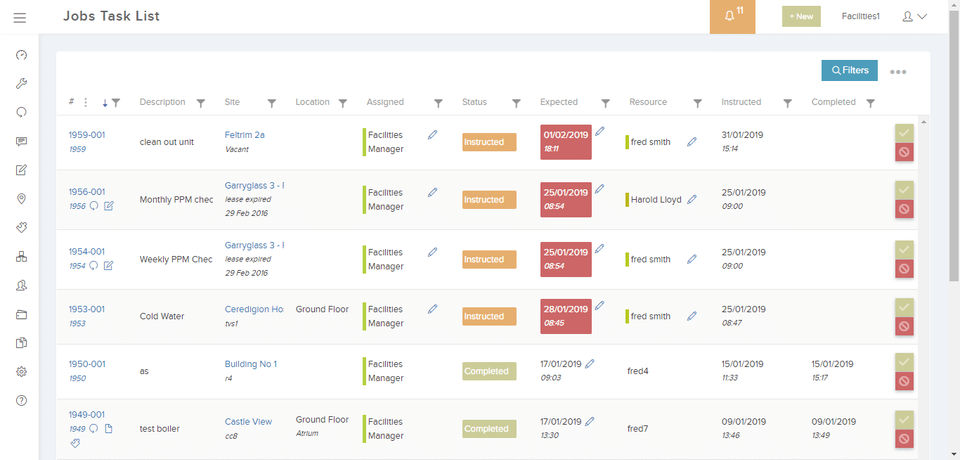This screenshot has width=960, height=460.
Task: Click the + New button
Action: [x=801, y=17]
